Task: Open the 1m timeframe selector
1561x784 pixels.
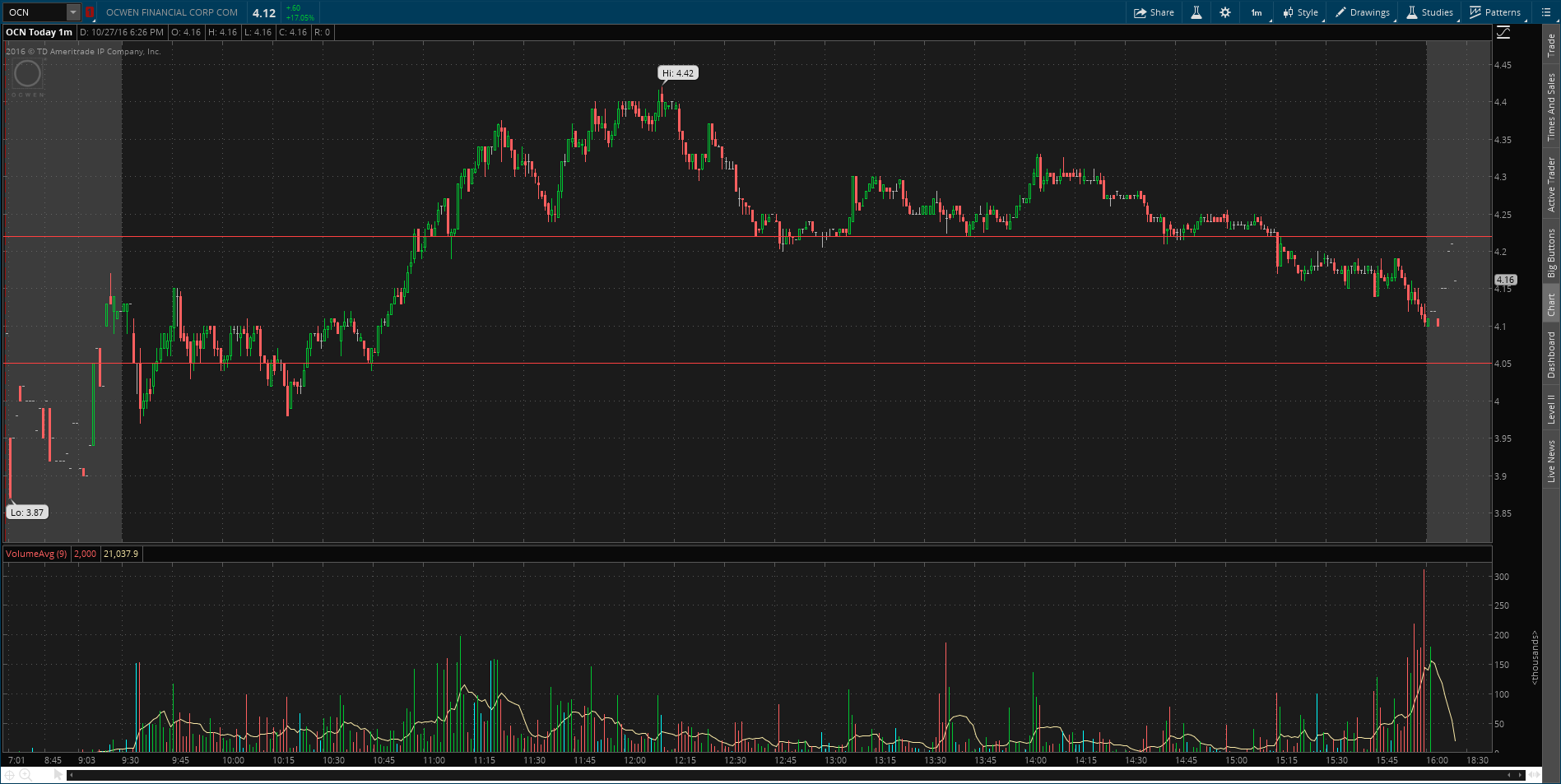Action: click(x=1257, y=12)
